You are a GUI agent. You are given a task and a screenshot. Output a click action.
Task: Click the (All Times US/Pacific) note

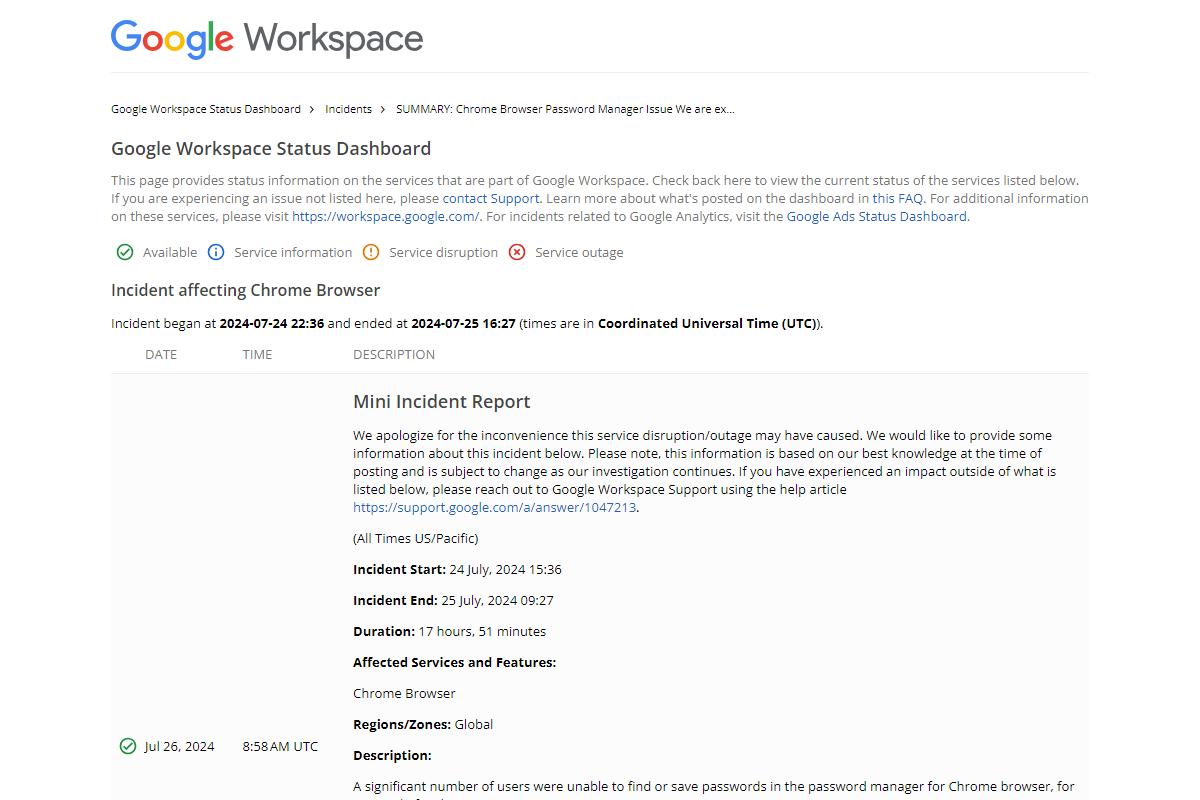[415, 538]
